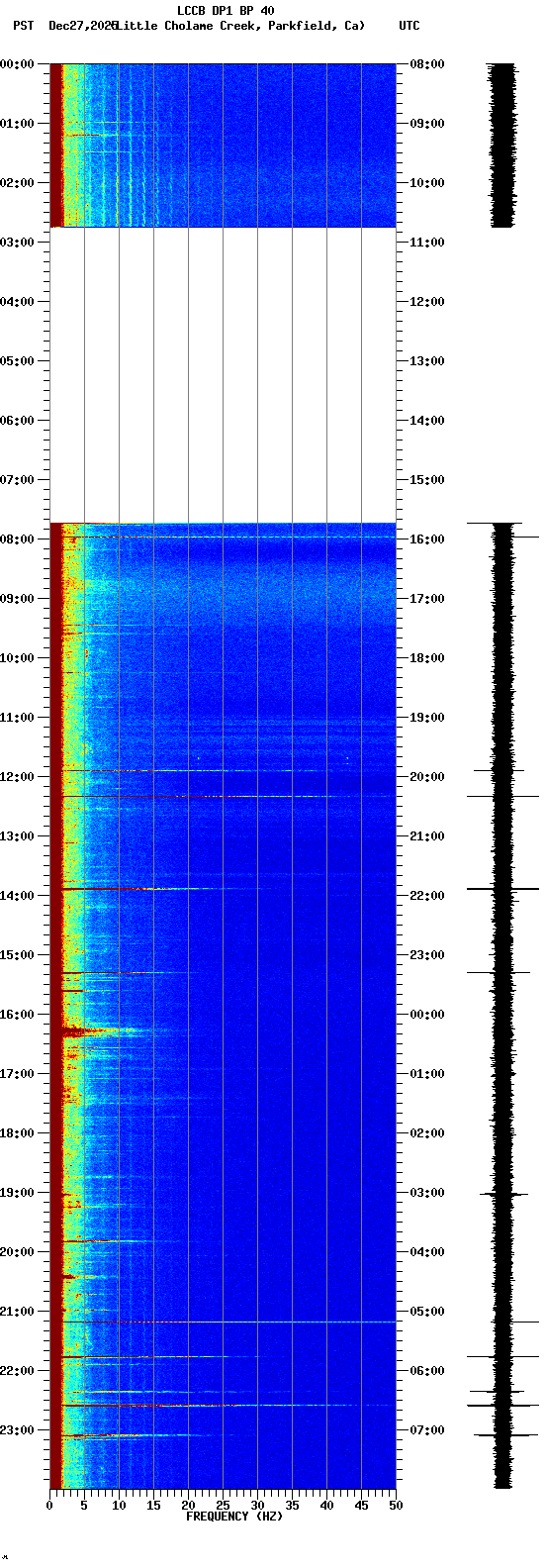The height and width of the screenshot is (1568, 546).
Task: Click the 'UTC' timezone label
Action: pyautogui.click(x=409, y=26)
